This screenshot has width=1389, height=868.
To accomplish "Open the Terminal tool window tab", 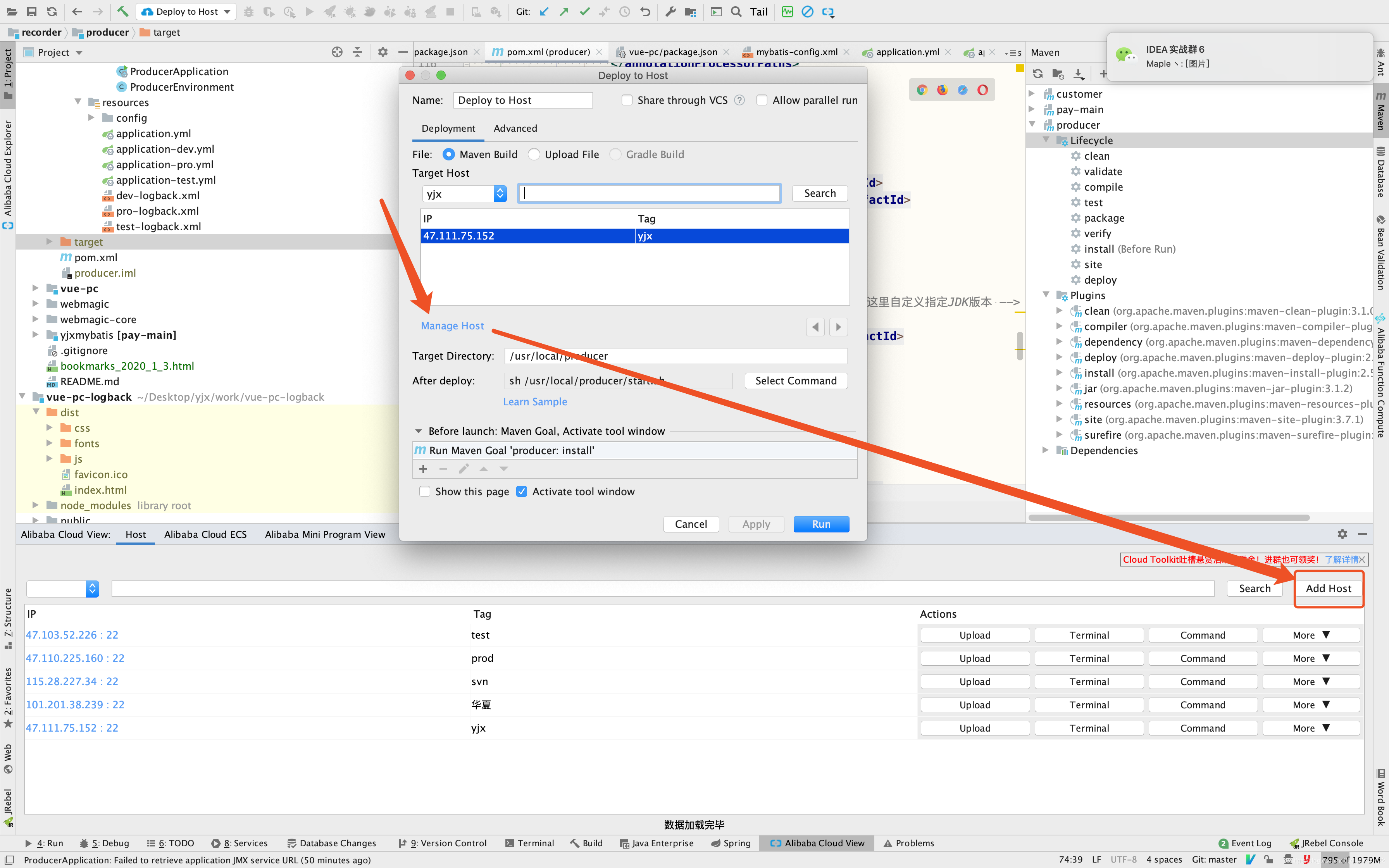I will coord(529,843).
